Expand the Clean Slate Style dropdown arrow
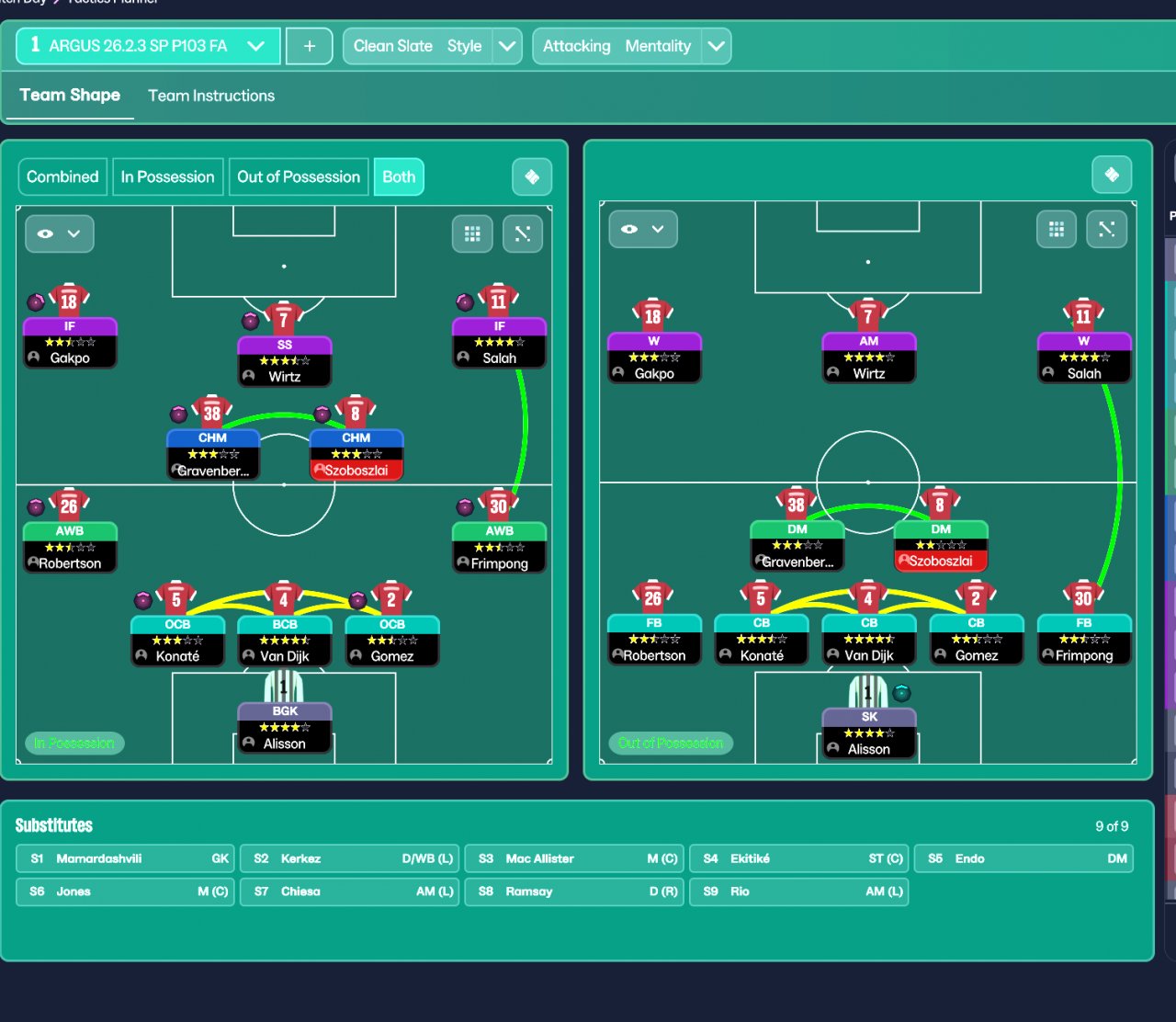The height and width of the screenshot is (1022, 1176). (507, 46)
